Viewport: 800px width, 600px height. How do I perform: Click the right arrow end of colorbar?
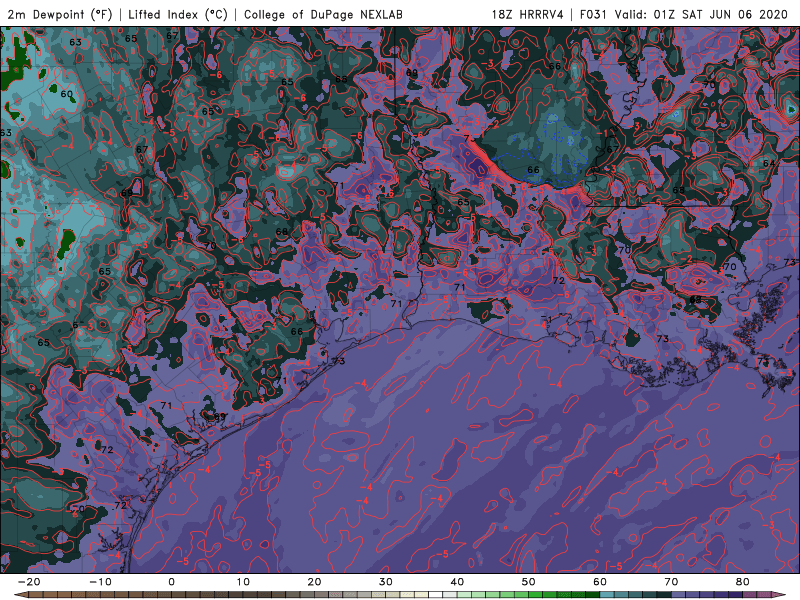pyautogui.click(x=779, y=595)
